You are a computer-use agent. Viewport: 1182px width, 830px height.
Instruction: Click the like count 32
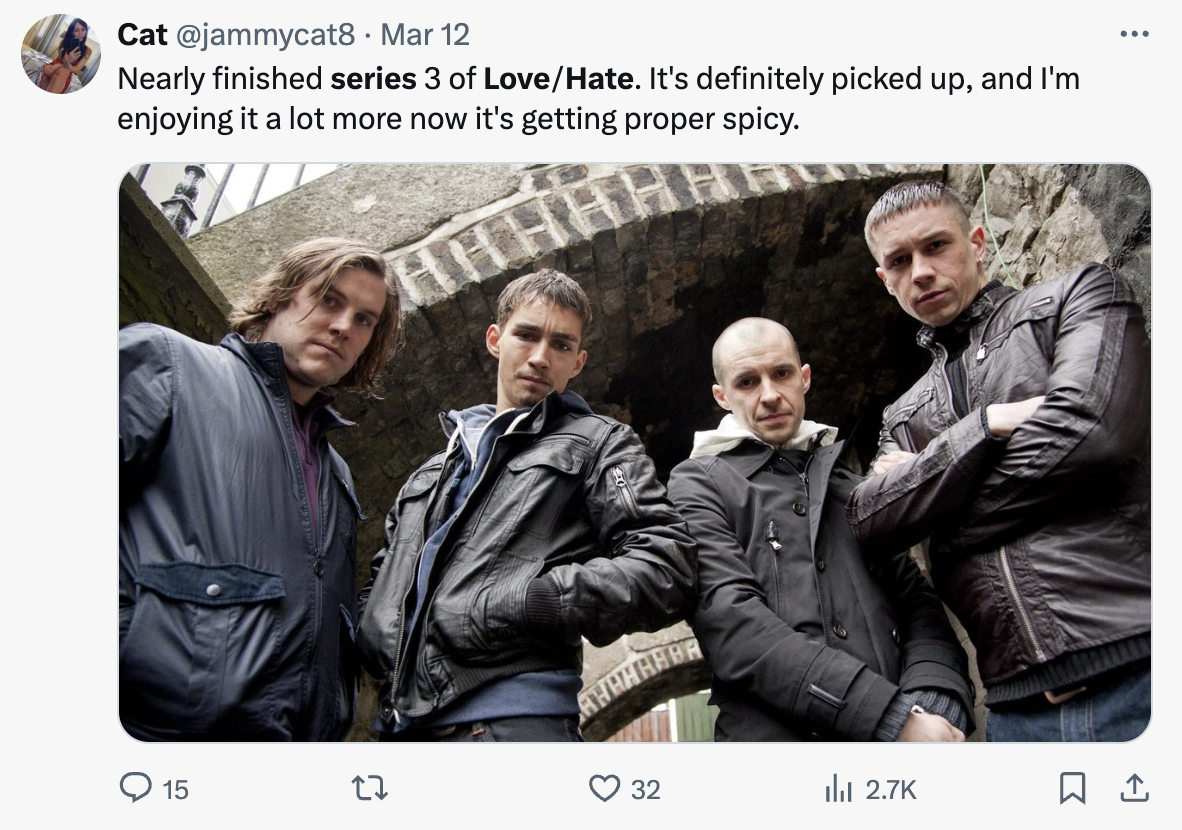click(645, 789)
